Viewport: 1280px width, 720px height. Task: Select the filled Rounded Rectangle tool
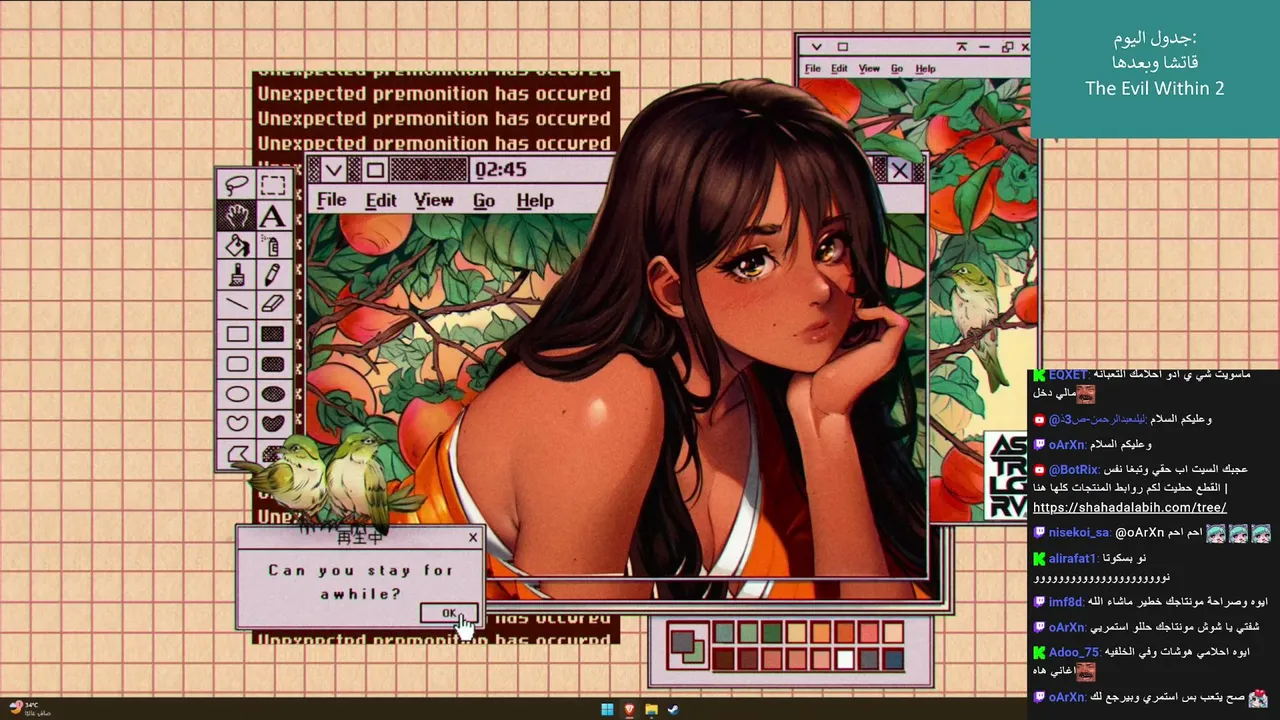(272, 364)
